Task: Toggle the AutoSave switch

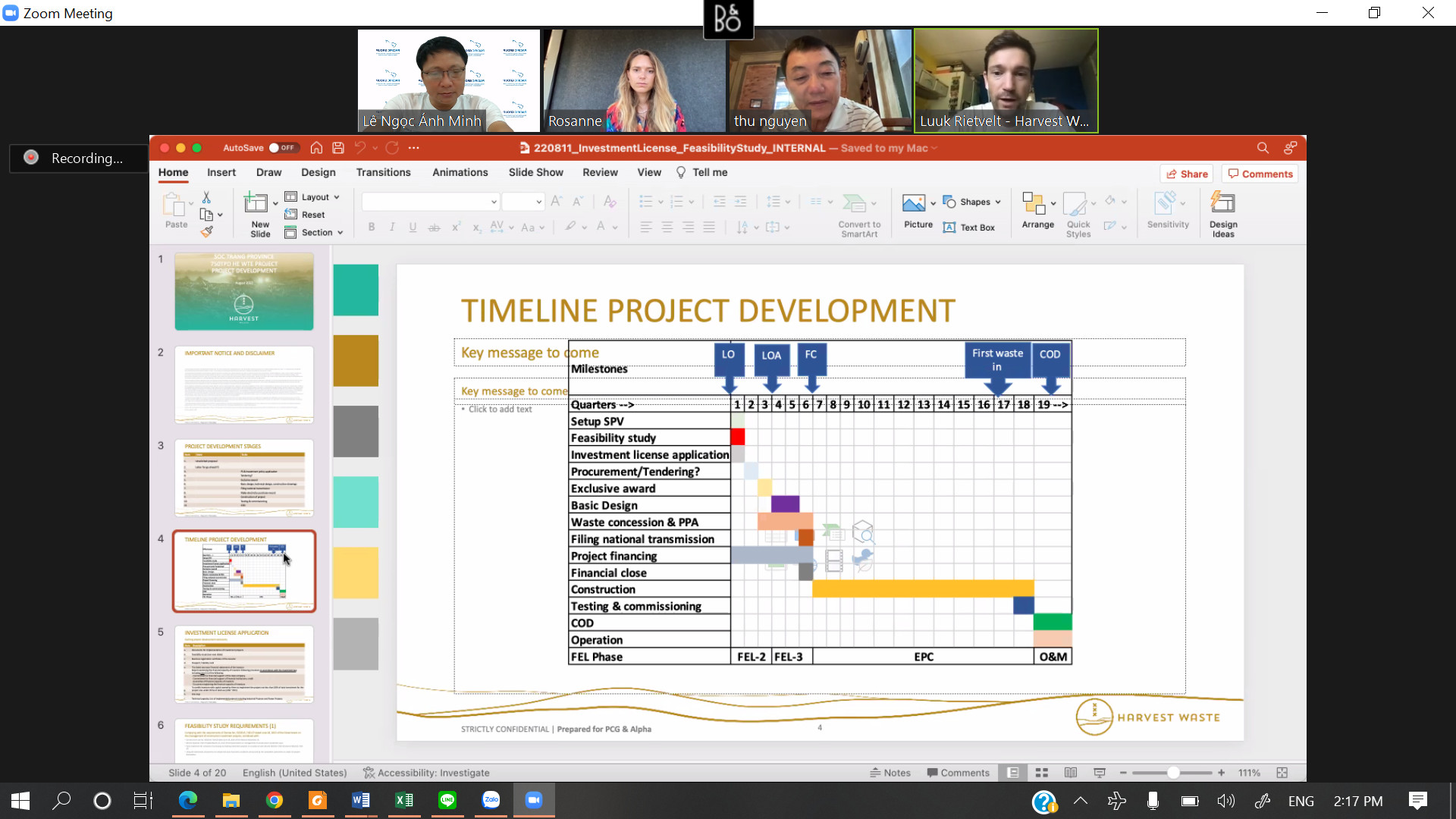Action: point(284,148)
